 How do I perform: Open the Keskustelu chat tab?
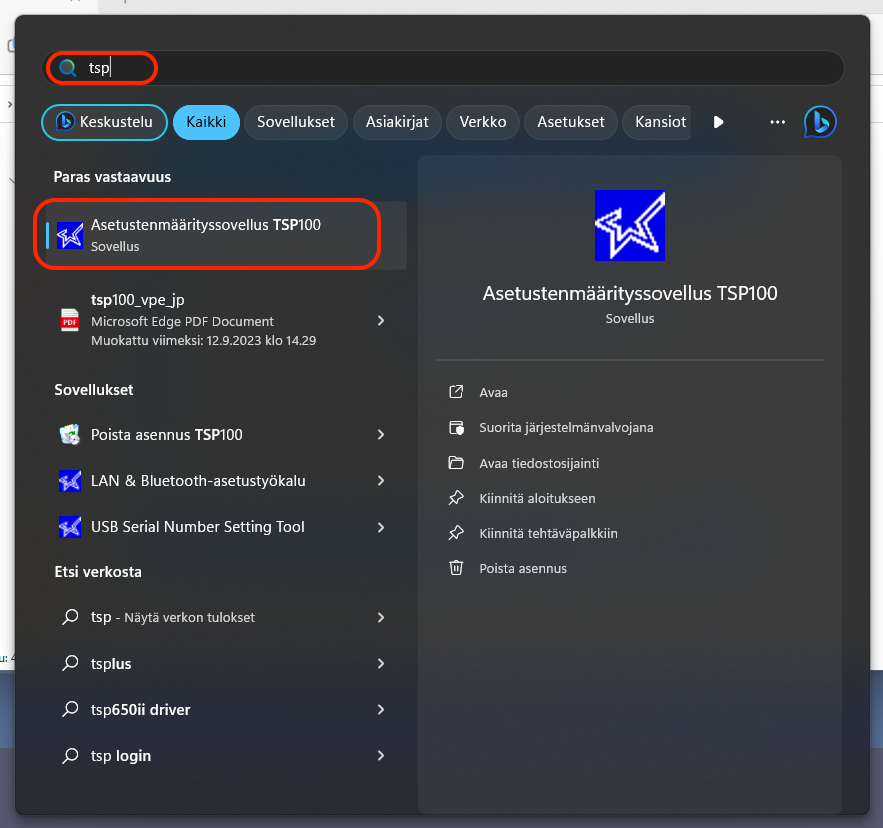(x=105, y=122)
